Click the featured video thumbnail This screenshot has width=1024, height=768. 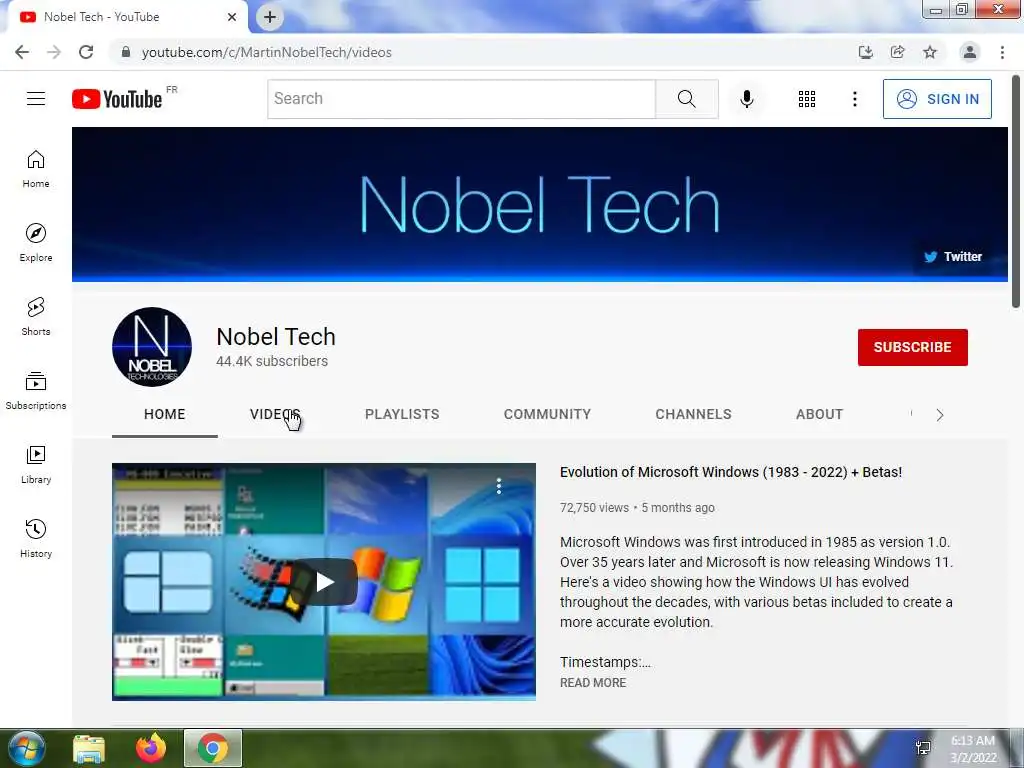324,581
